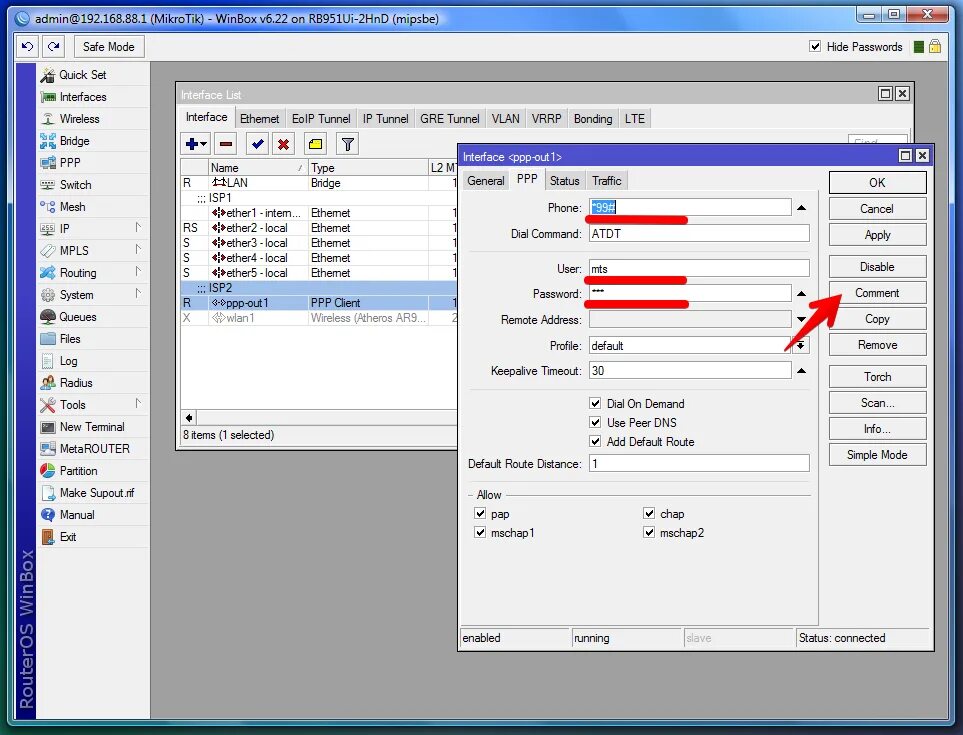Open MetaROUTER in the sidebar
The height and width of the screenshot is (735, 963).
(94, 449)
